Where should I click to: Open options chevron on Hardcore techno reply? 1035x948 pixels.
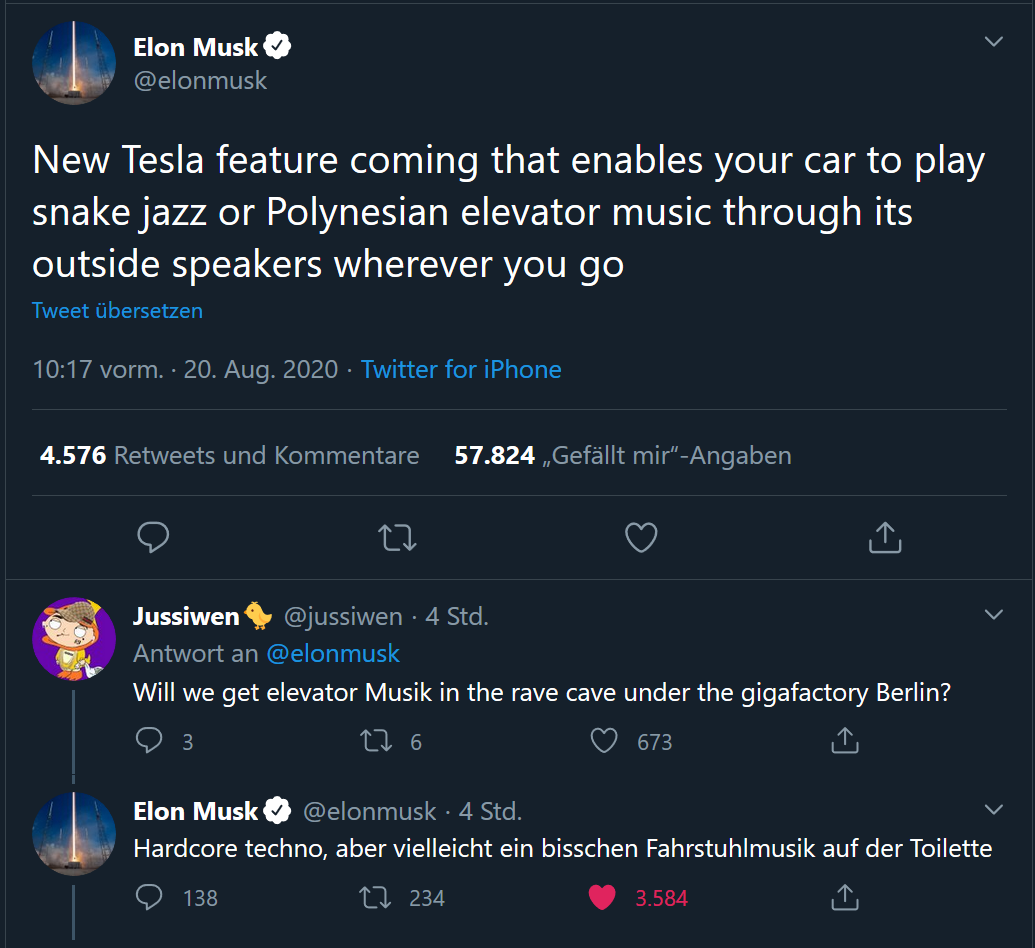(993, 809)
